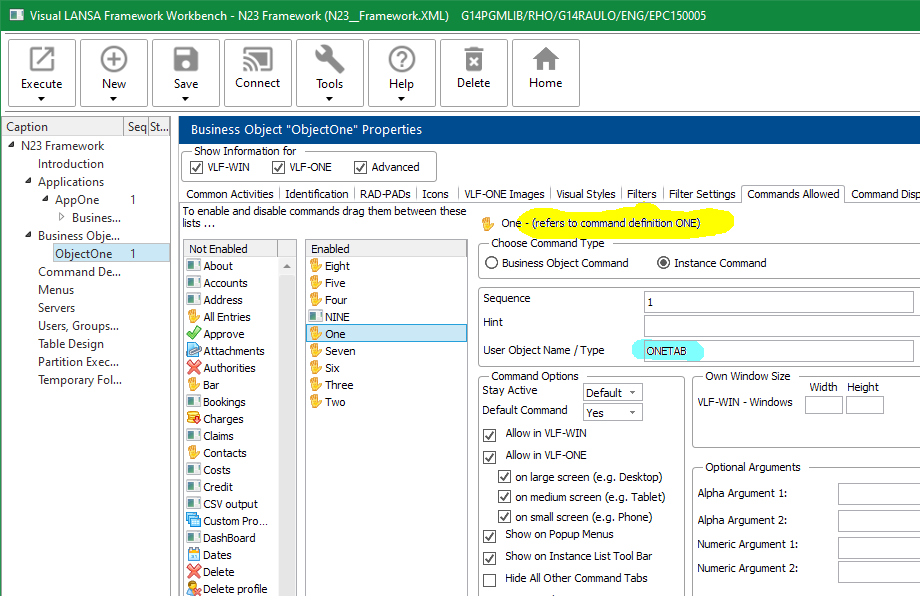Click the Enabled list header
This screenshot has width=920, height=596.
tap(386, 249)
